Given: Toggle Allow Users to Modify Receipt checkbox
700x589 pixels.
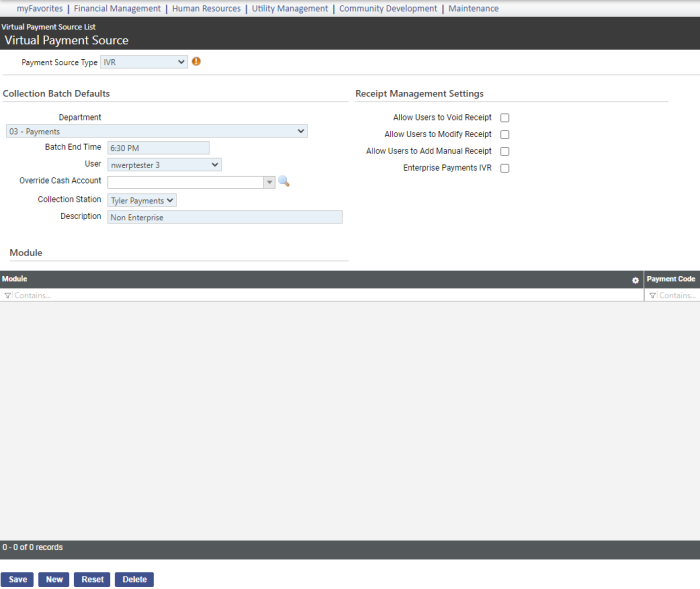Looking at the screenshot, I should coord(505,134).
